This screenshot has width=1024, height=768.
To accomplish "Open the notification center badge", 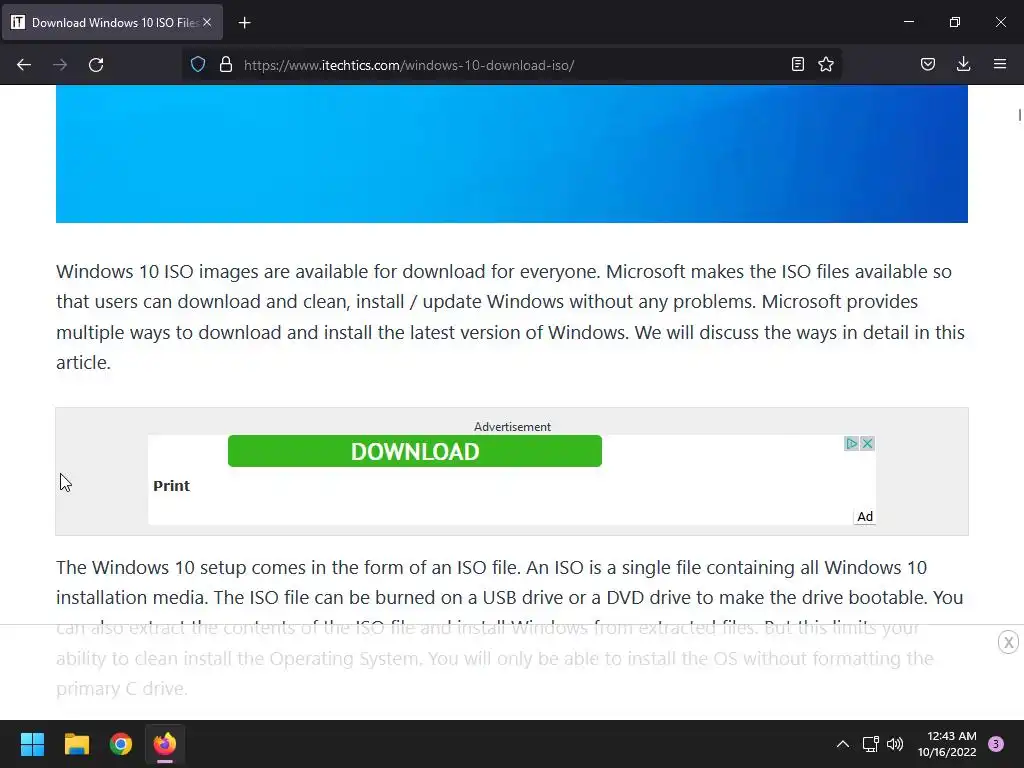I will [x=996, y=744].
